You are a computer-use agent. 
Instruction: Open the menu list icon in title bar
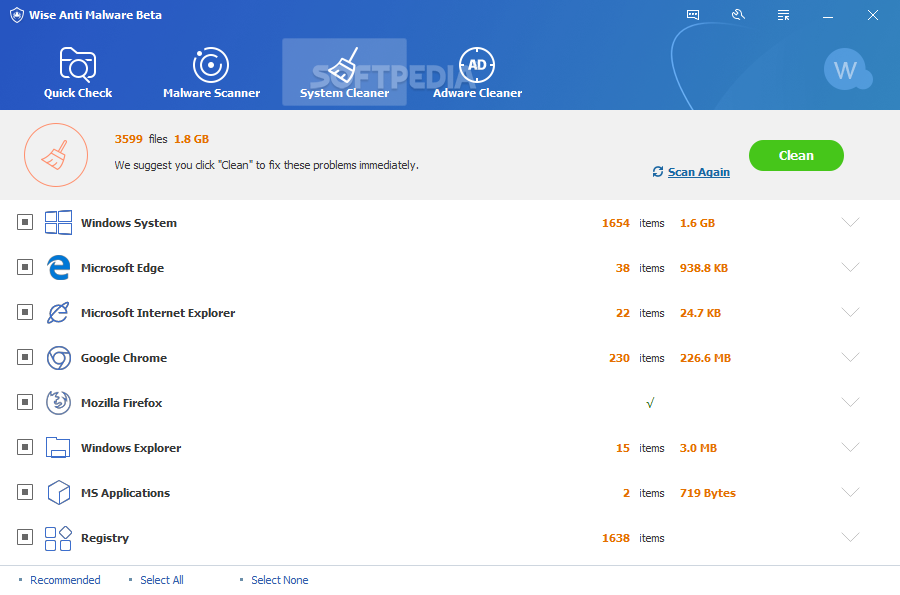tap(783, 15)
